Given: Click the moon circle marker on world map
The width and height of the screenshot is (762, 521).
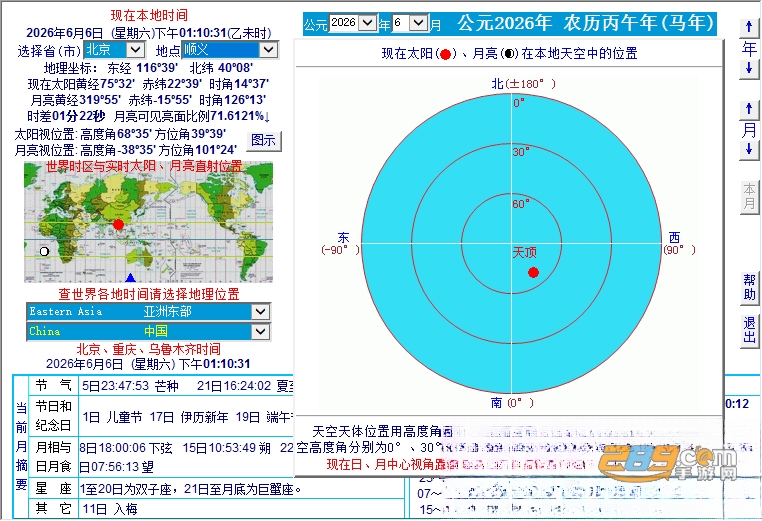Looking at the screenshot, I should [x=44, y=251].
